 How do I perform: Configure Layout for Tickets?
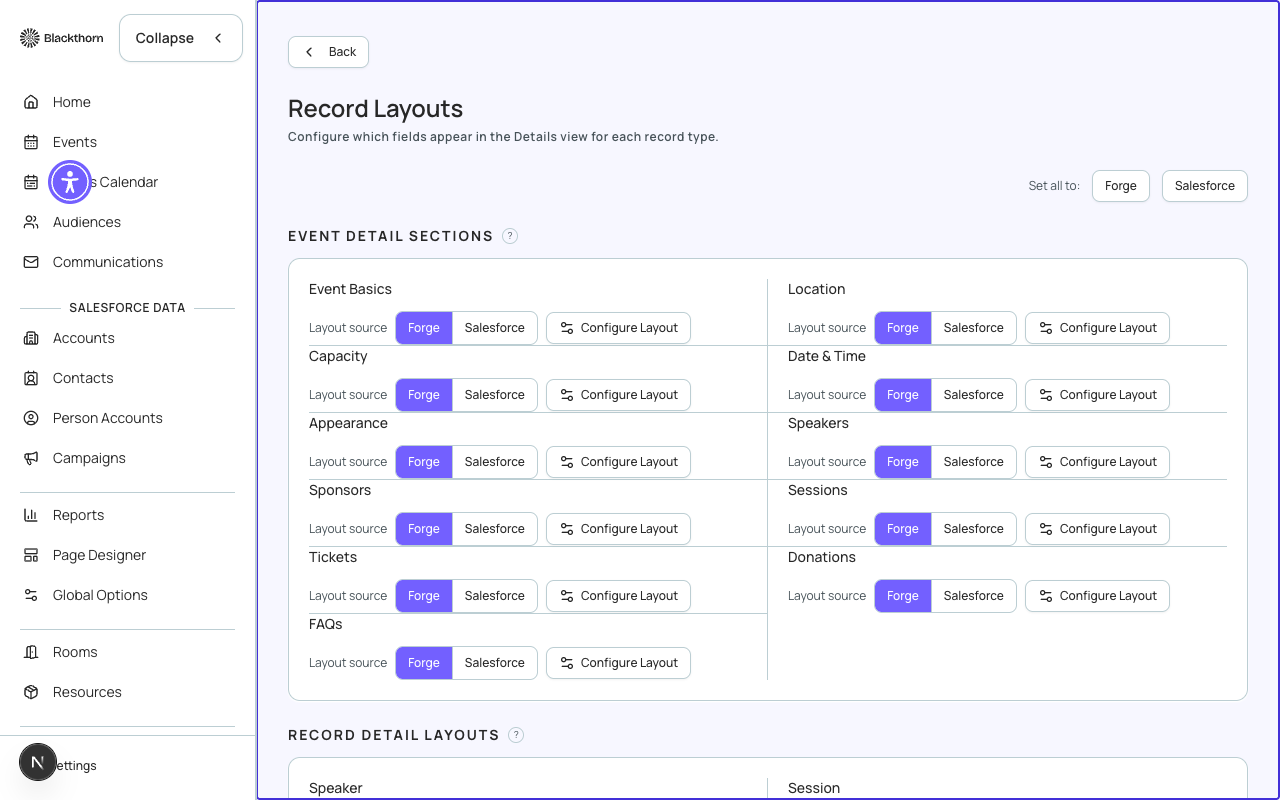coord(618,596)
